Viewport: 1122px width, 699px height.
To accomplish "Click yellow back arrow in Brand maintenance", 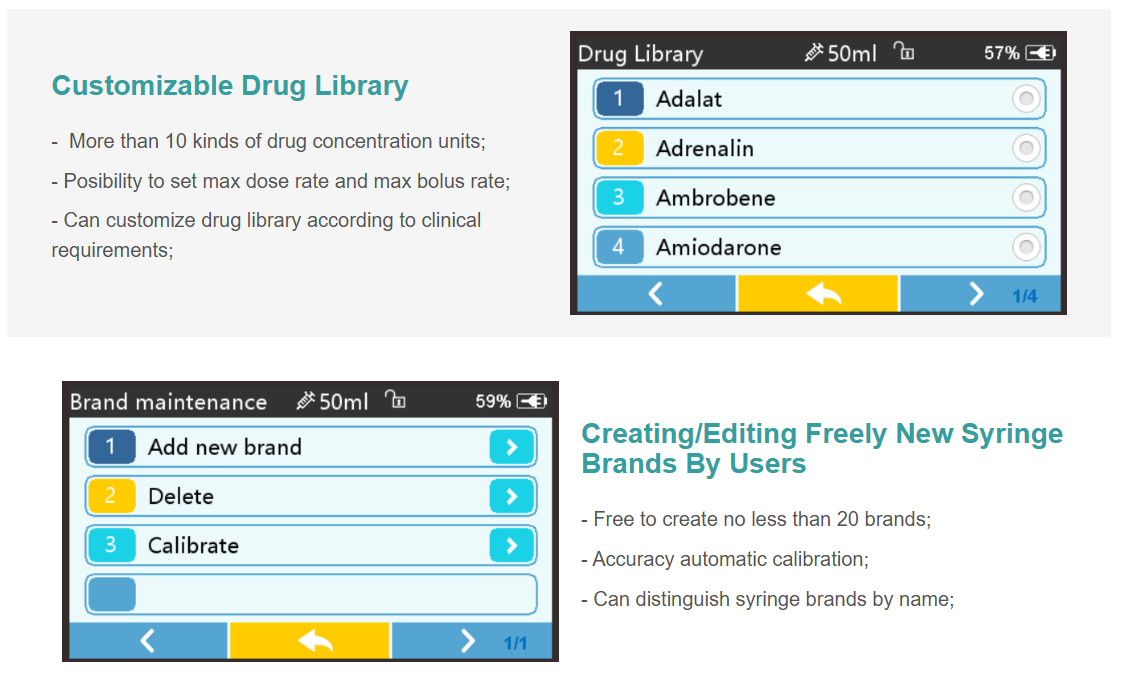I will coord(309,640).
